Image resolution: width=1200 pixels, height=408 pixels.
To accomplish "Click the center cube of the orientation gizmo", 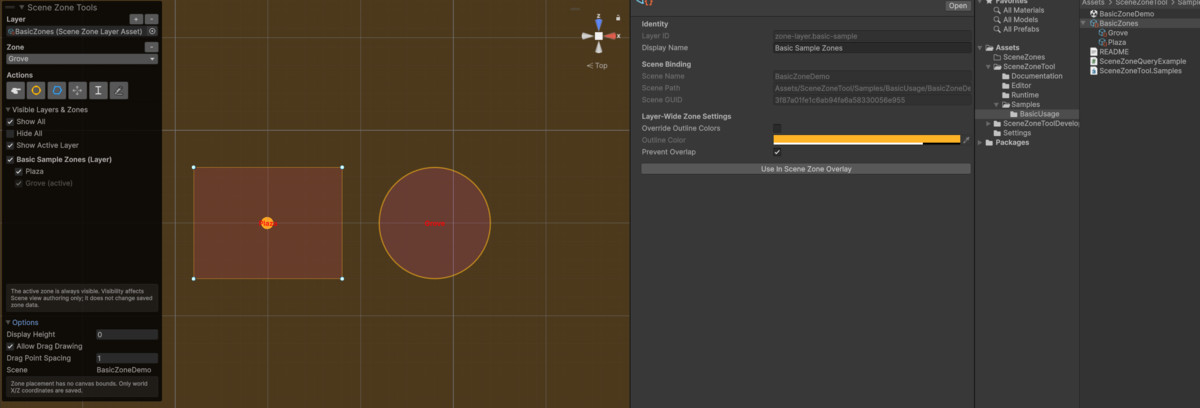I will 598,36.
